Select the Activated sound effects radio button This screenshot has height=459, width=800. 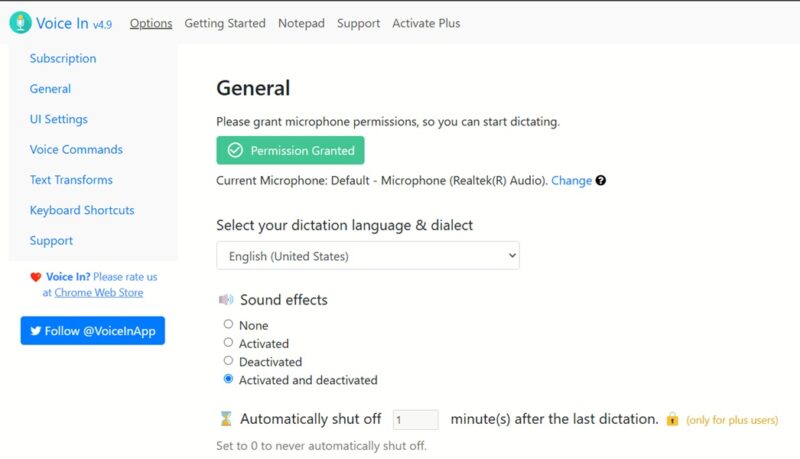pyautogui.click(x=228, y=342)
